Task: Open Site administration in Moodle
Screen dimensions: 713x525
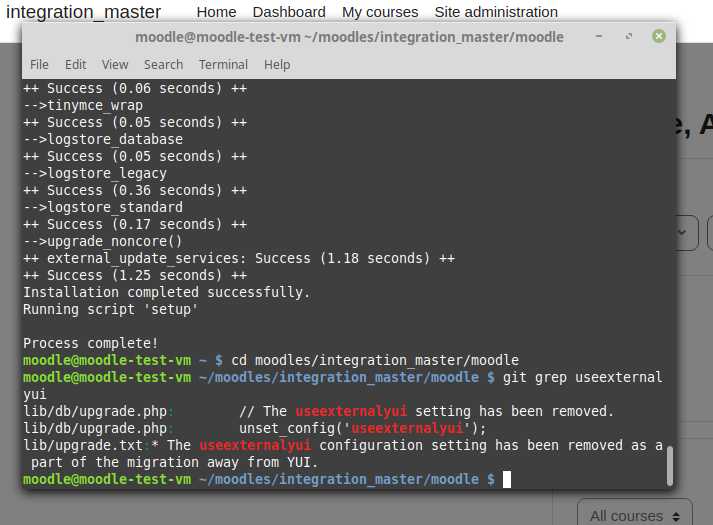Action: point(496,12)
